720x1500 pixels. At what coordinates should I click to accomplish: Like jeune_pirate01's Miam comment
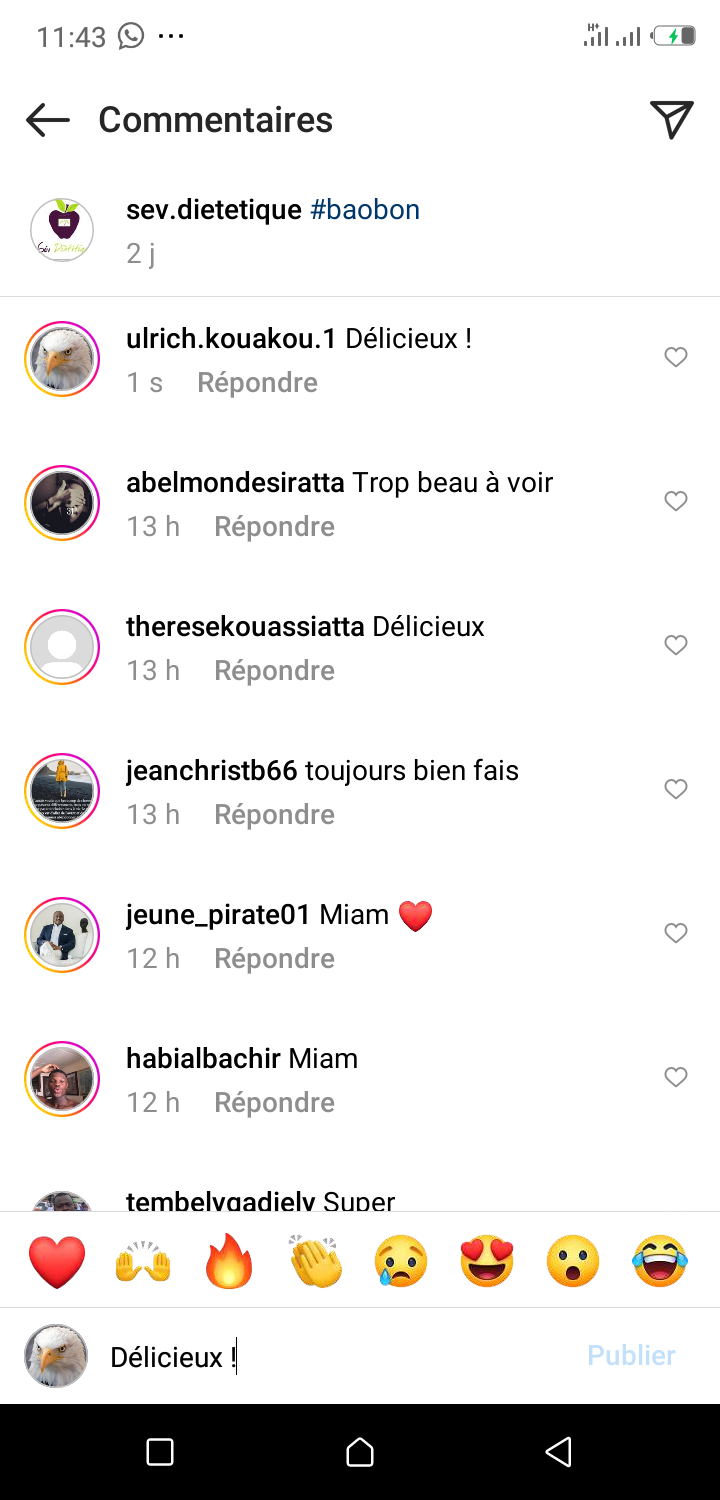[x=676, y=933]
